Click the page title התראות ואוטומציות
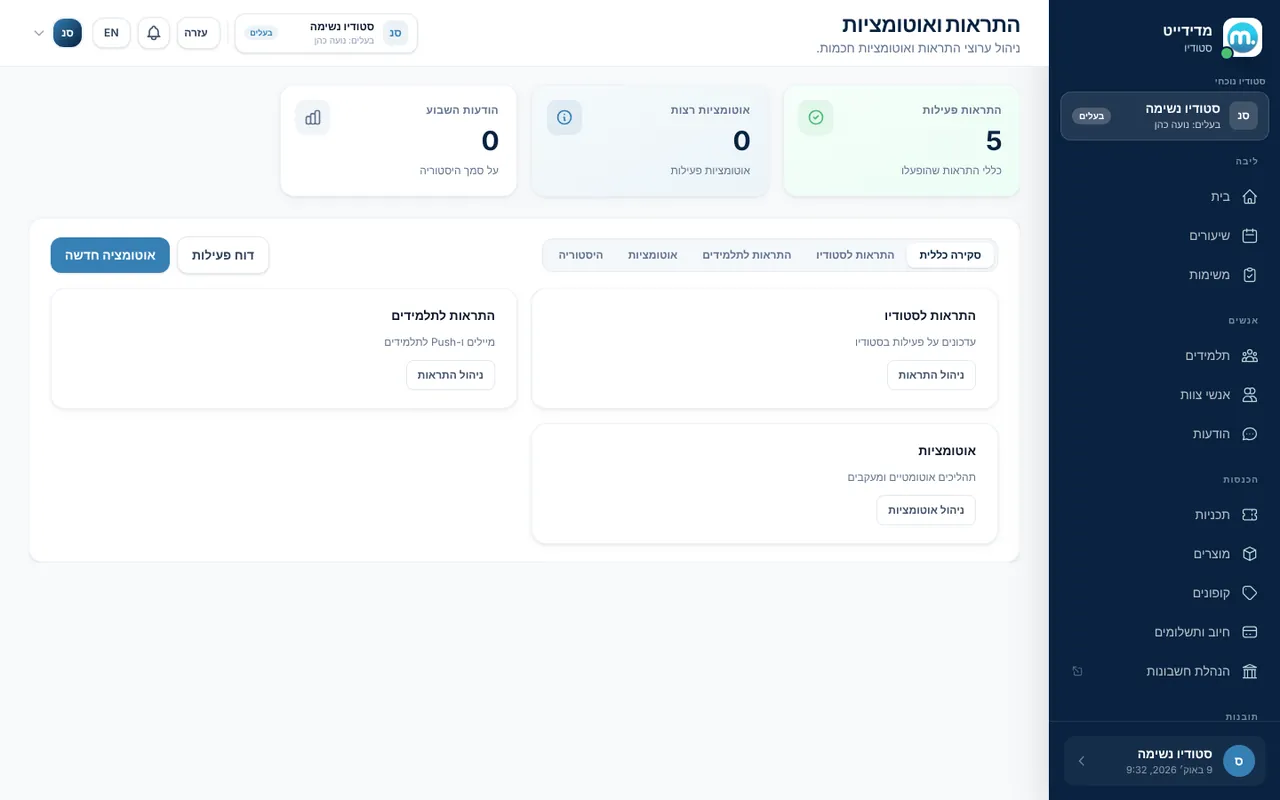Screen dimensions: 1280x800 [931, 25]
